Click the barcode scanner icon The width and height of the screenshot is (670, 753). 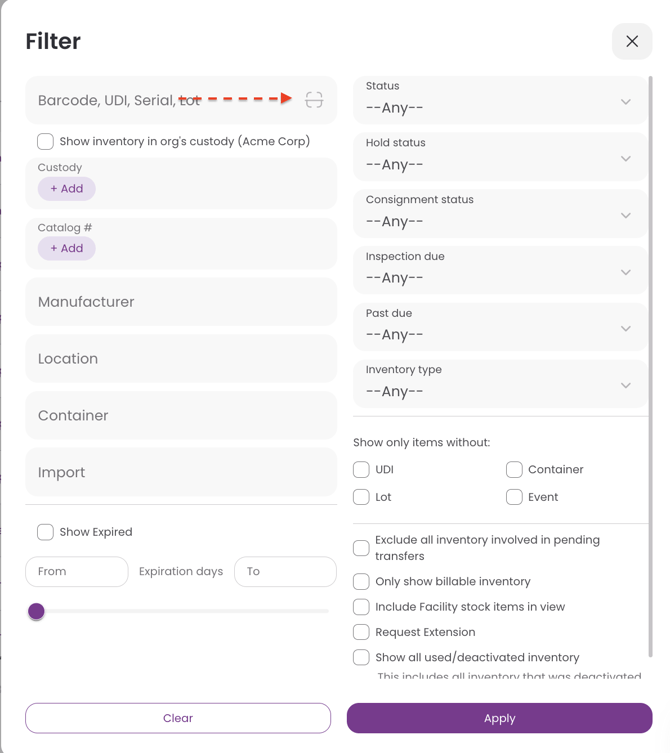pos(314,100)
